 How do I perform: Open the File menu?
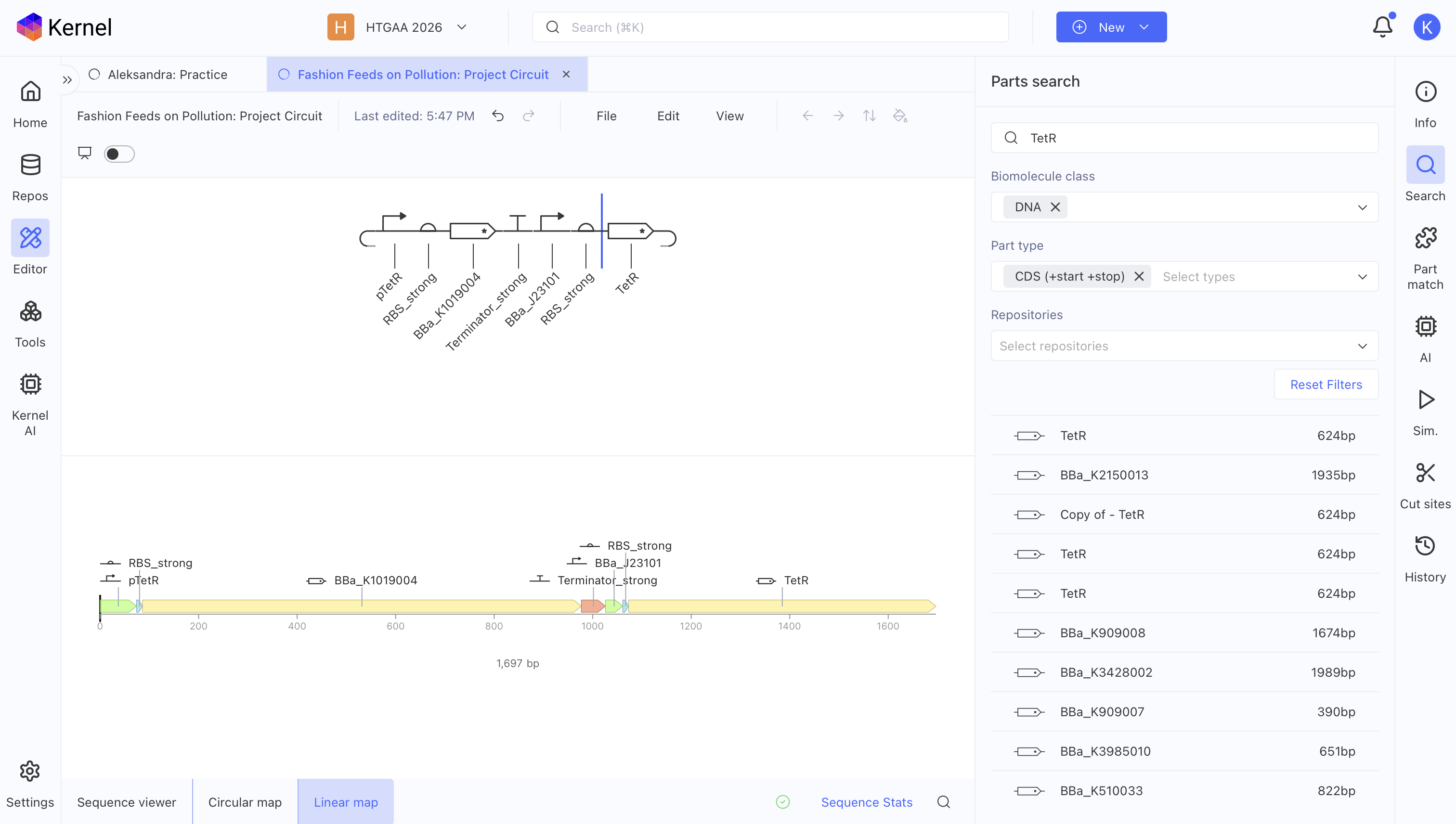coord(606,116)
